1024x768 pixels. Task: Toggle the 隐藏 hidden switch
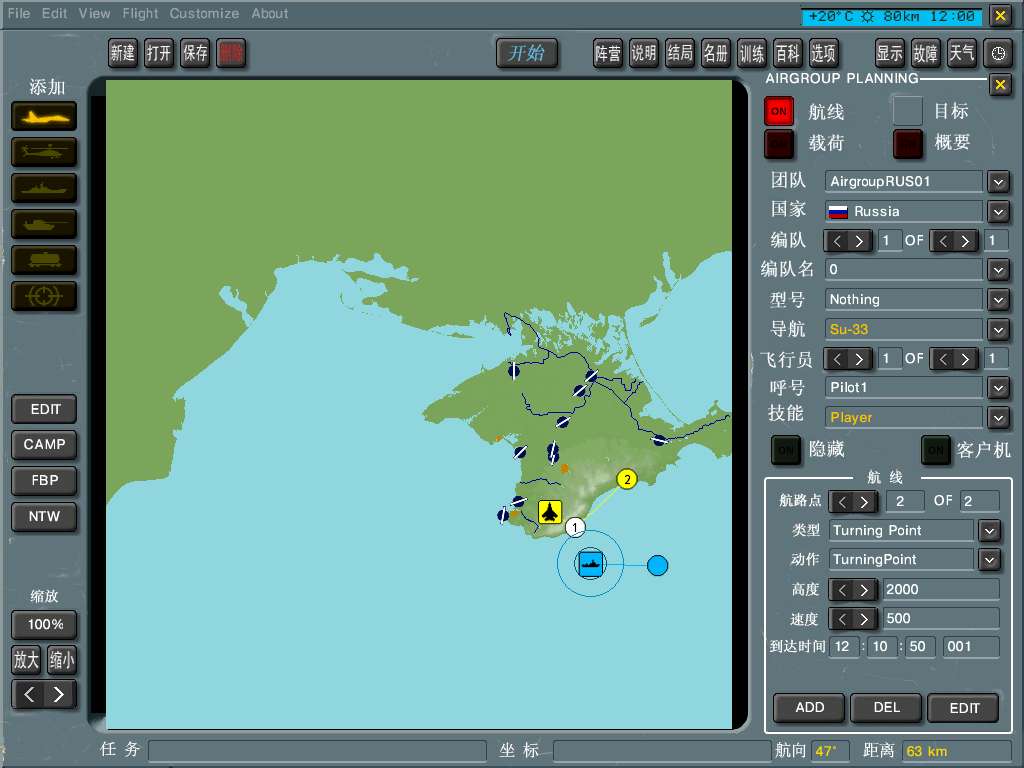[786, 450]
